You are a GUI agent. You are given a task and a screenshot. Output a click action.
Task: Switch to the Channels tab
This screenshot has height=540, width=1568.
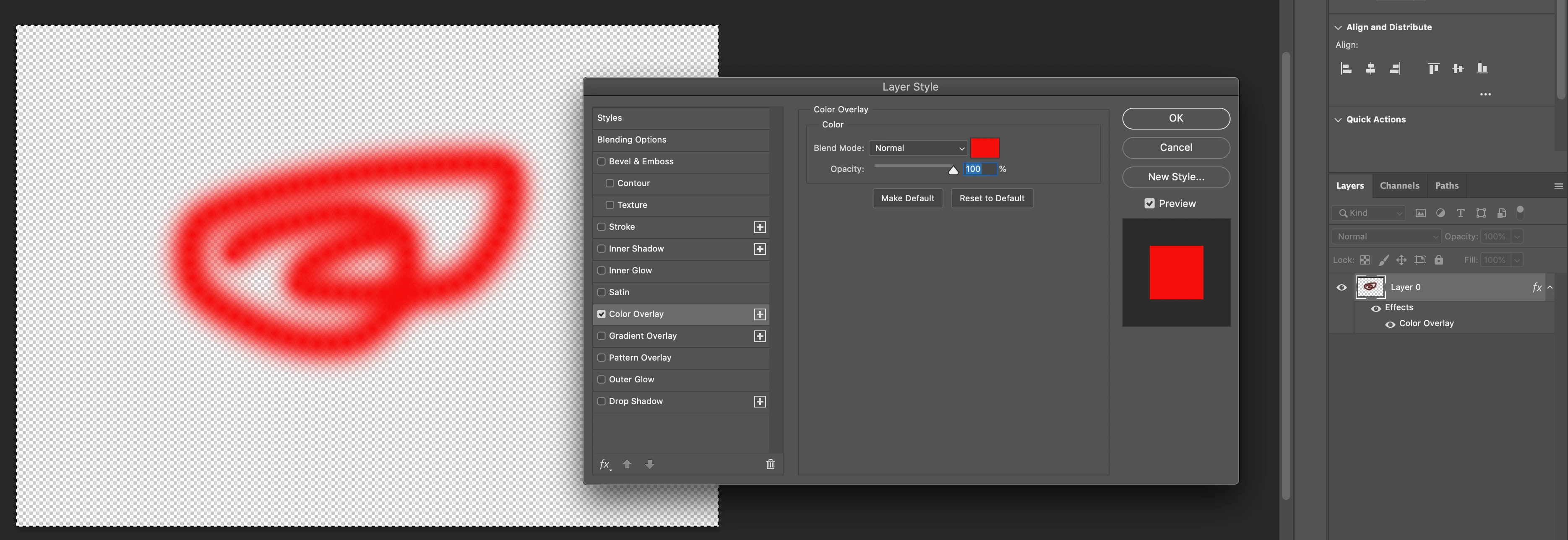(1399, 186)
